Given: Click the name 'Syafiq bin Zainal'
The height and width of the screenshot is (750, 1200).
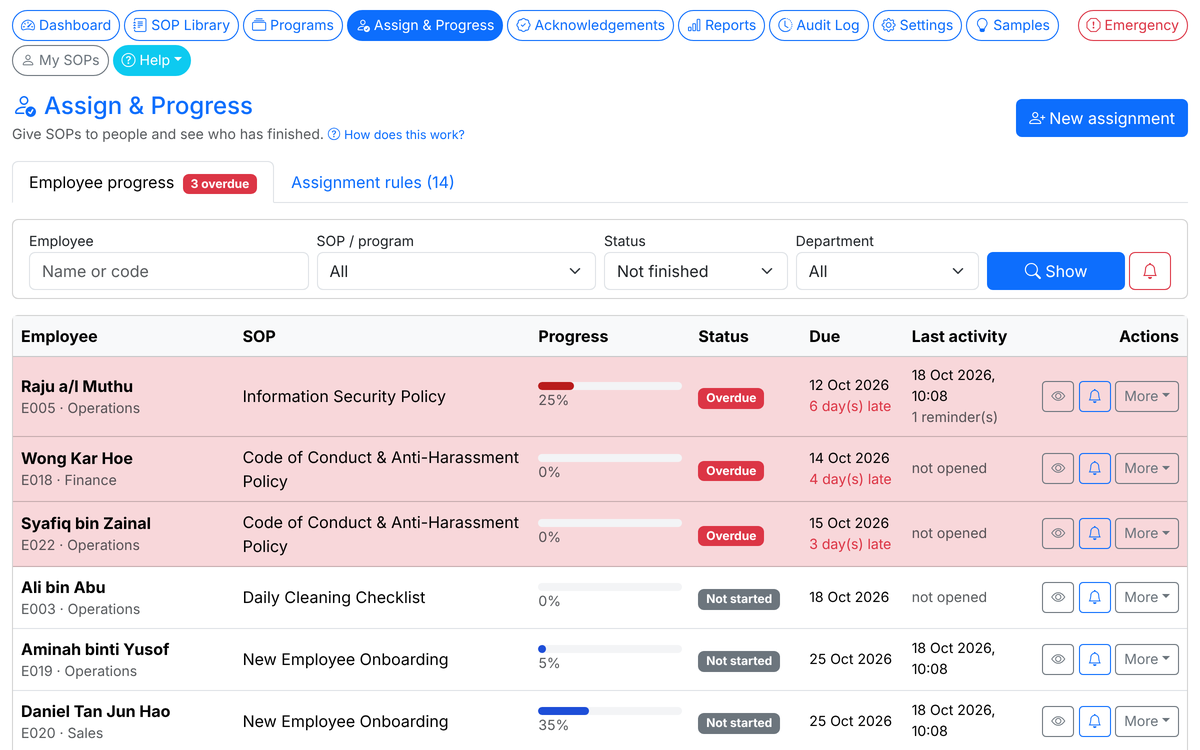Looking at the screenshot, I should [86, 523].
